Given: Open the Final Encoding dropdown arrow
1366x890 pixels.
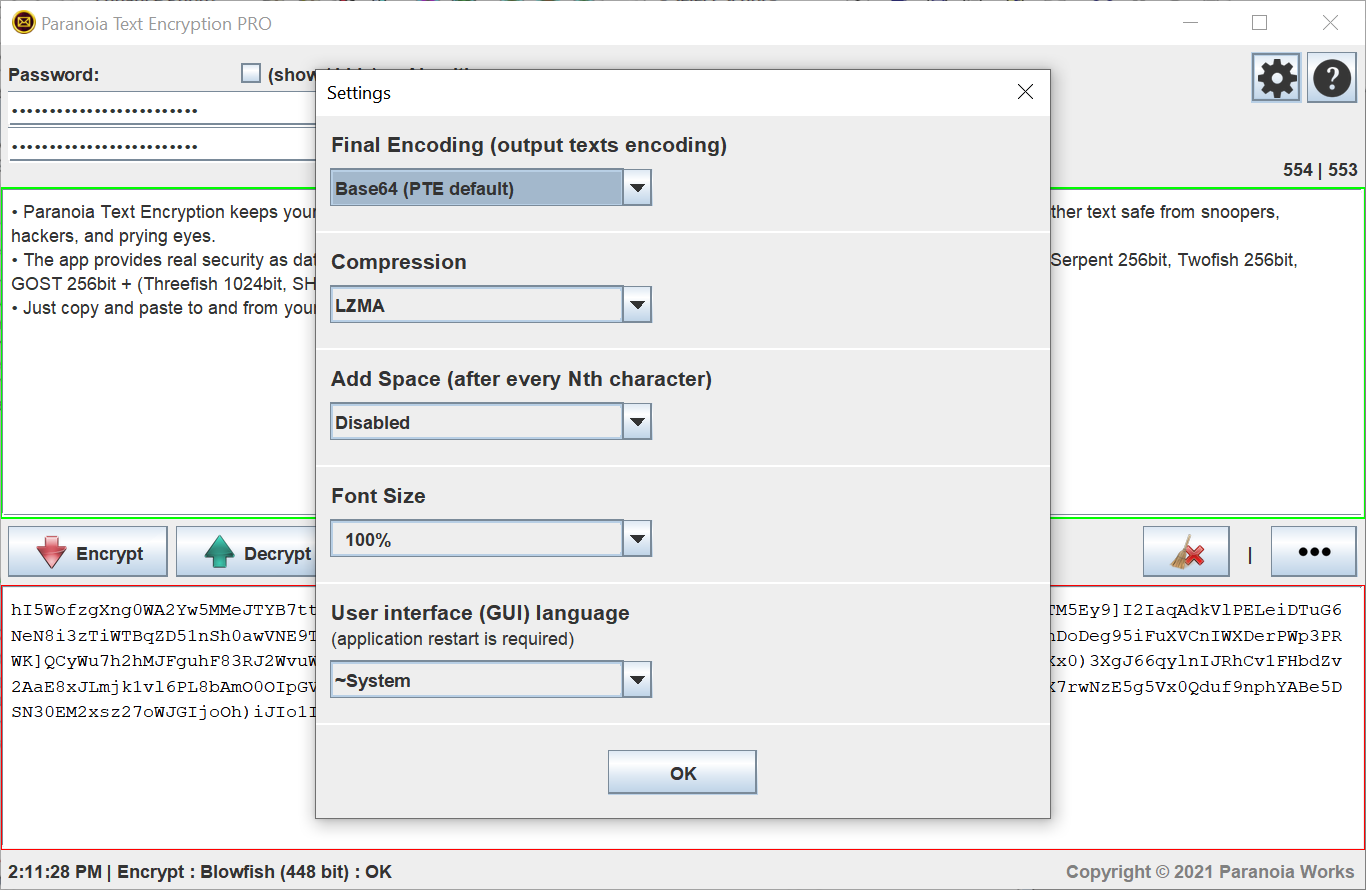Looking at the screenshot, I should 637,188.
